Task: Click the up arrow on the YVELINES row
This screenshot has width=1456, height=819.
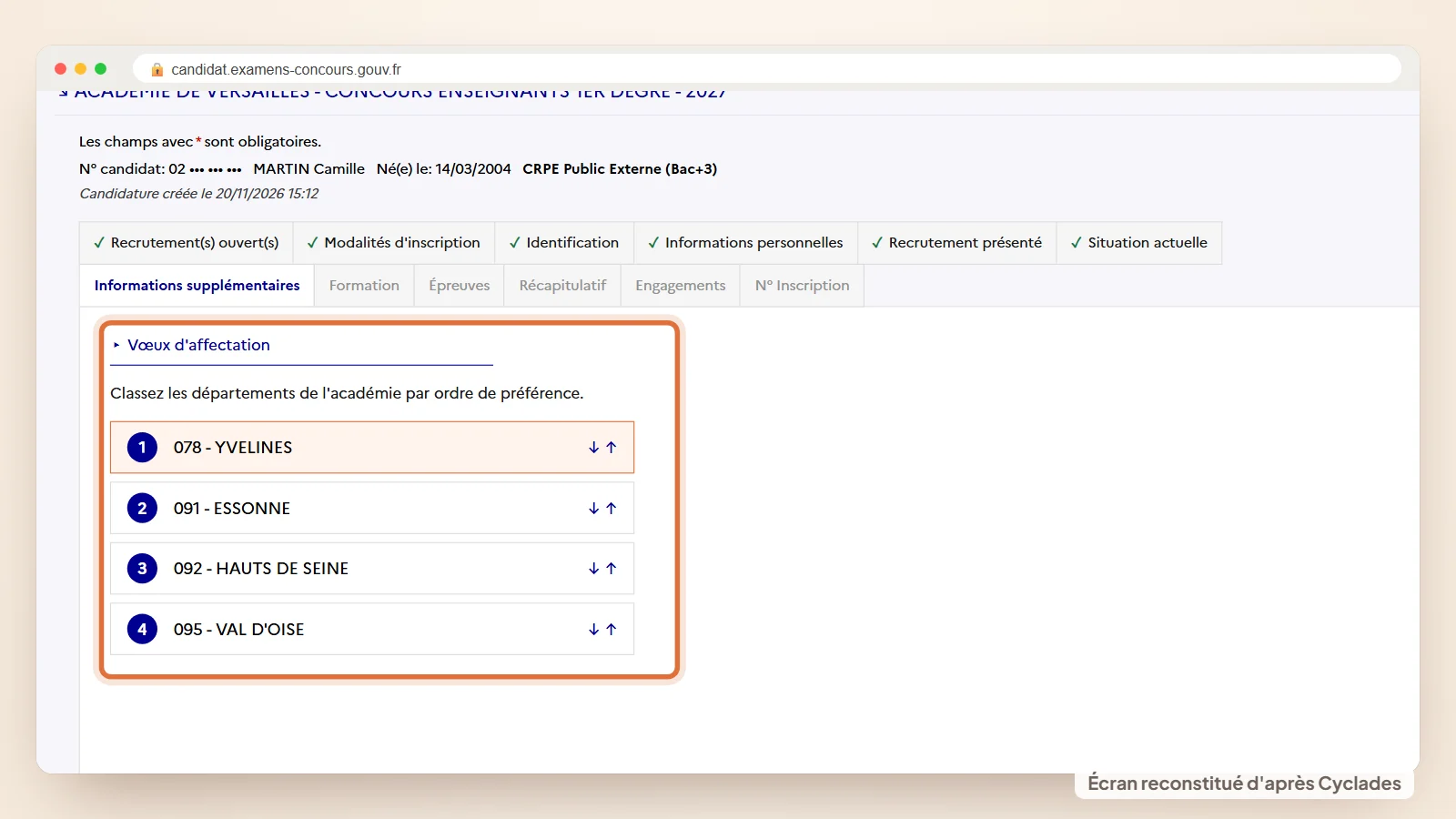Action: pyautogui.click(x=612, y=448)
